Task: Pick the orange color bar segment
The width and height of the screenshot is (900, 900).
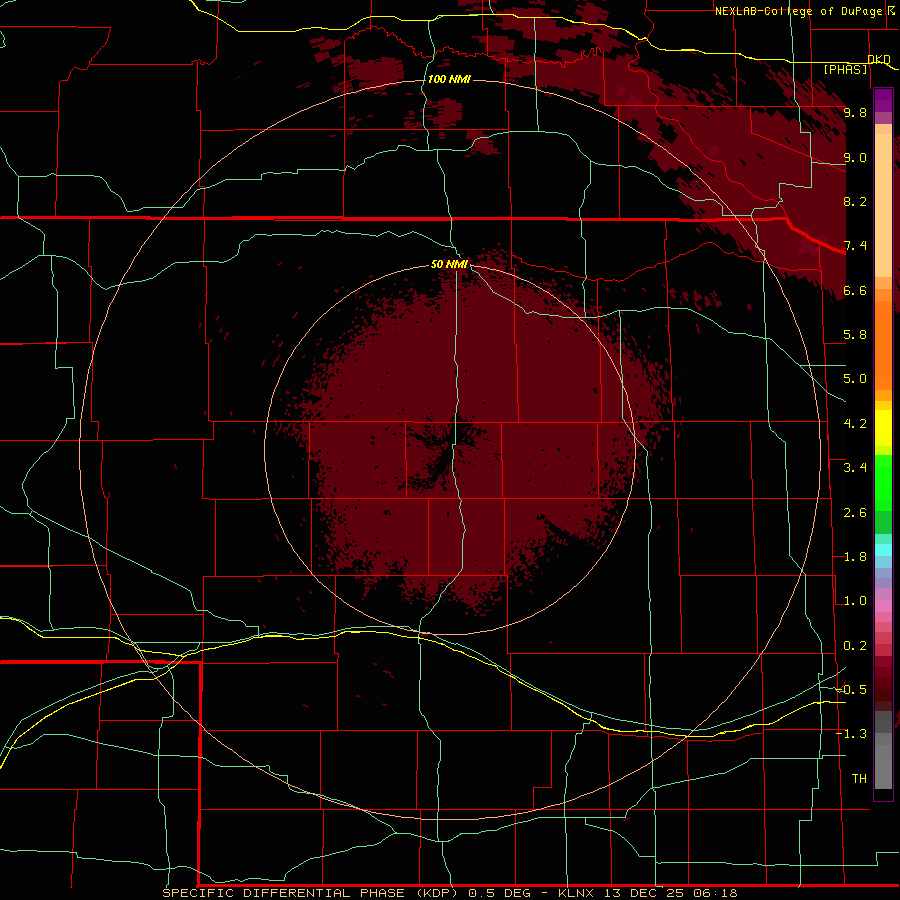Action: (x=883, y=344)
